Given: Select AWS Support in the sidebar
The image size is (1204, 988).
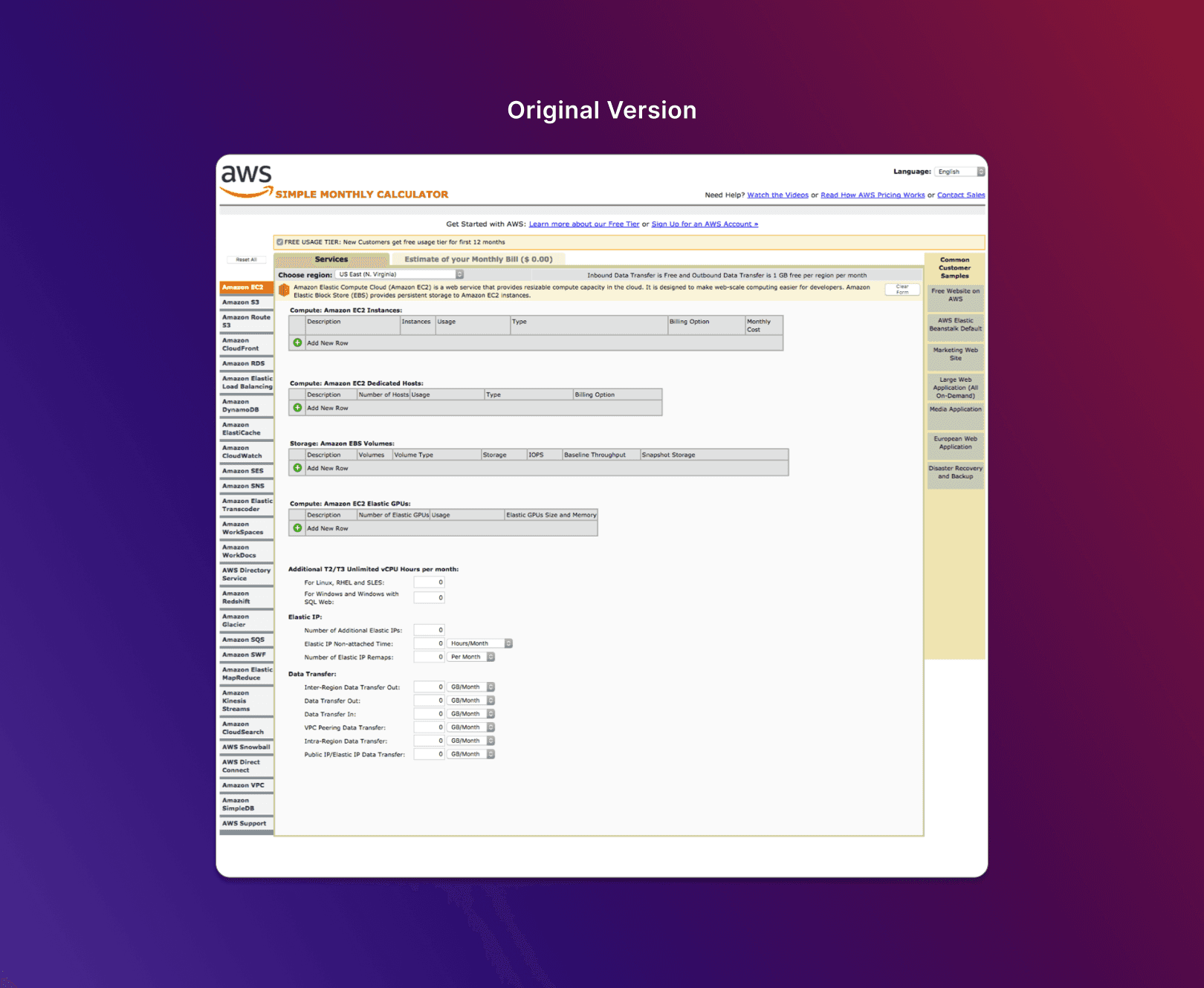Looking at the screenshot, I should 247,823.
